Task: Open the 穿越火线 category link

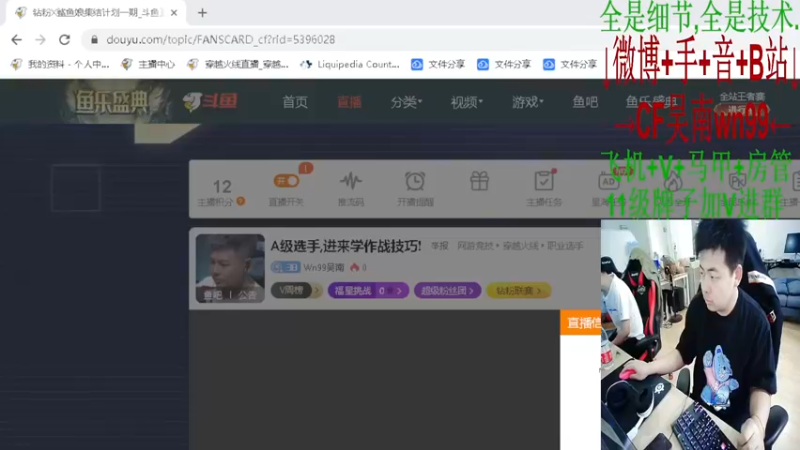Action: pyautogui.click(x=520, y=246)
